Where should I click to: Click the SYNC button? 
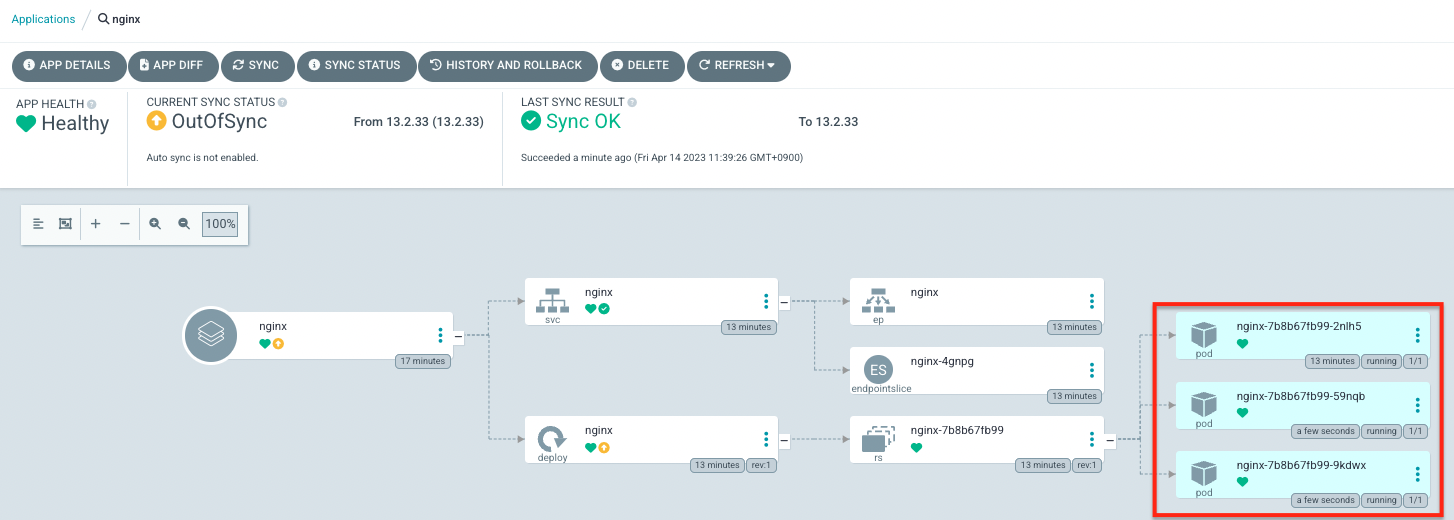(257, 65)
